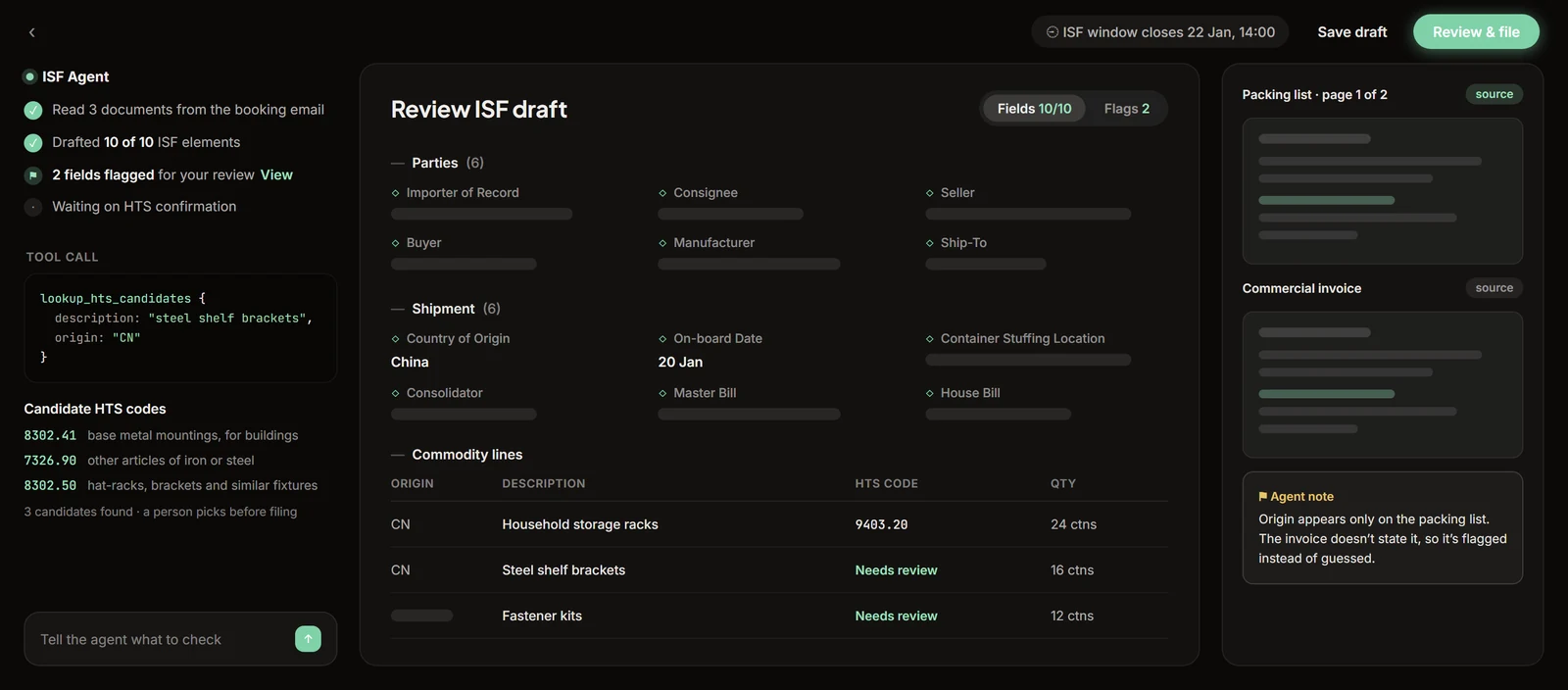Click the Steel shelf brackets description
1568x690 pixels.
(563, 570)
